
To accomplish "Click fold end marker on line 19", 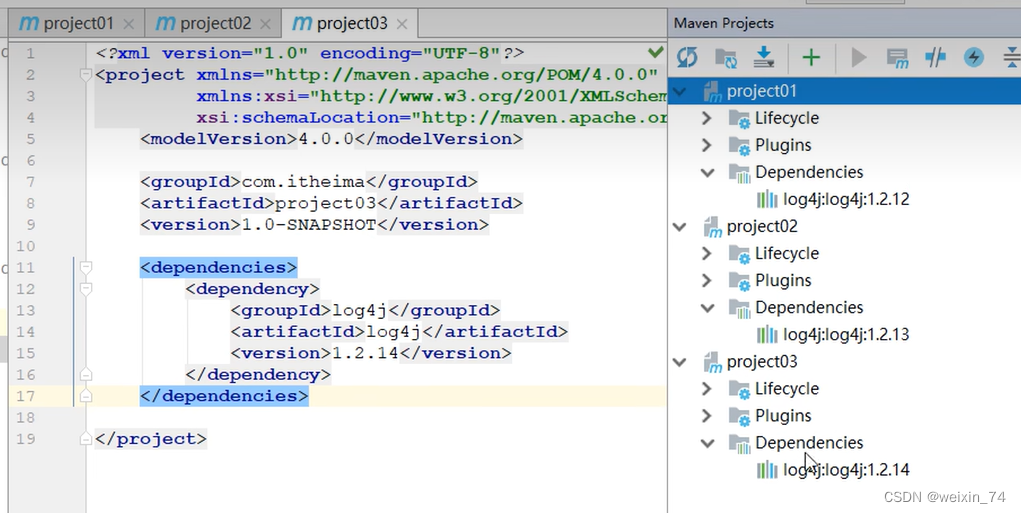I will pyautogui.click(x=85, y=439).
